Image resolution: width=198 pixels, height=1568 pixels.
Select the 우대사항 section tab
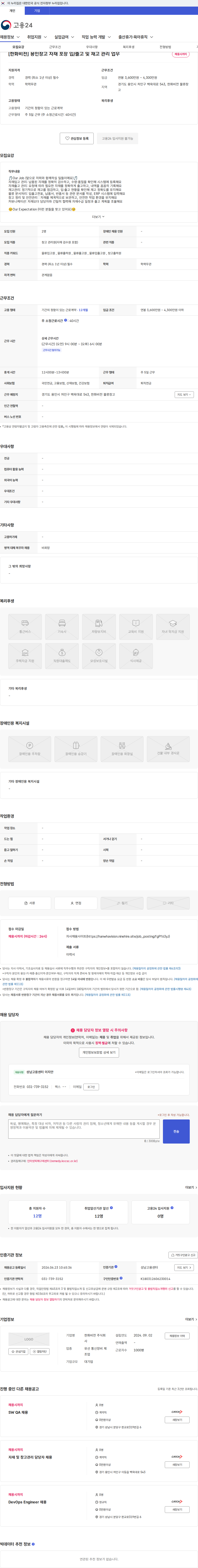click(92, 47)
